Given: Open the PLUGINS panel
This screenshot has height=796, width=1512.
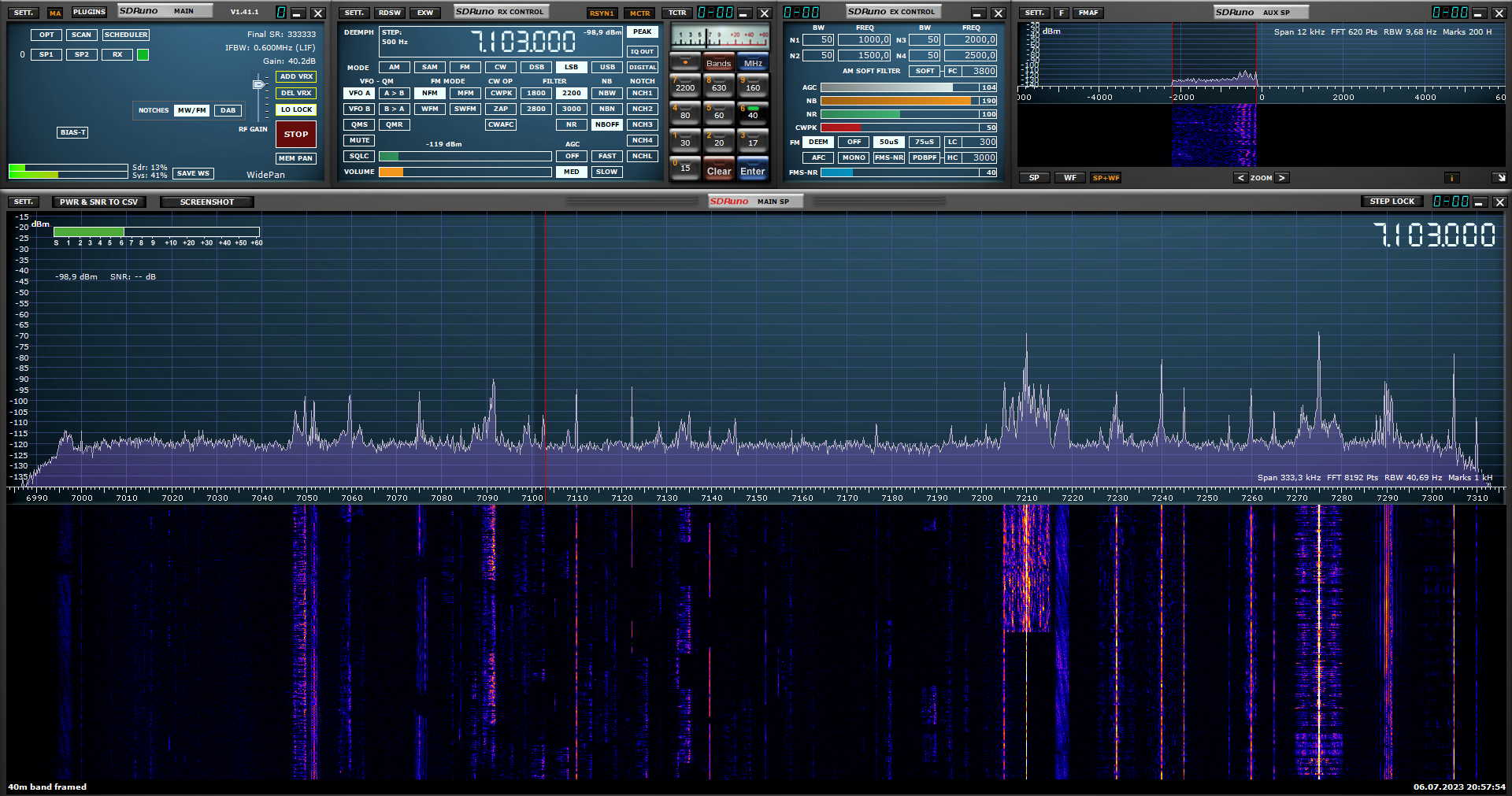Looking at the screenshot, I should coord(89,13).
